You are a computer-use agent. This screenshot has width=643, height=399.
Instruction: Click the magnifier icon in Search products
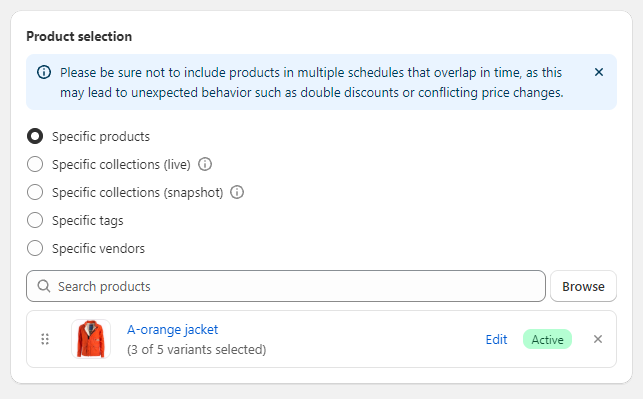[x=43, y=286]
